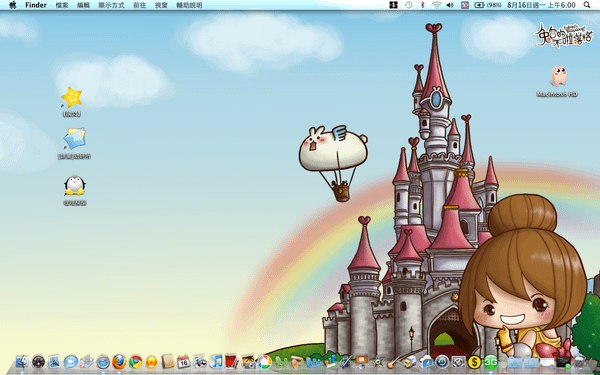The width and height of the screenshot is (600, 375).
Task: Open the Image Capture camera icon
Action: [x=248, y=361]
